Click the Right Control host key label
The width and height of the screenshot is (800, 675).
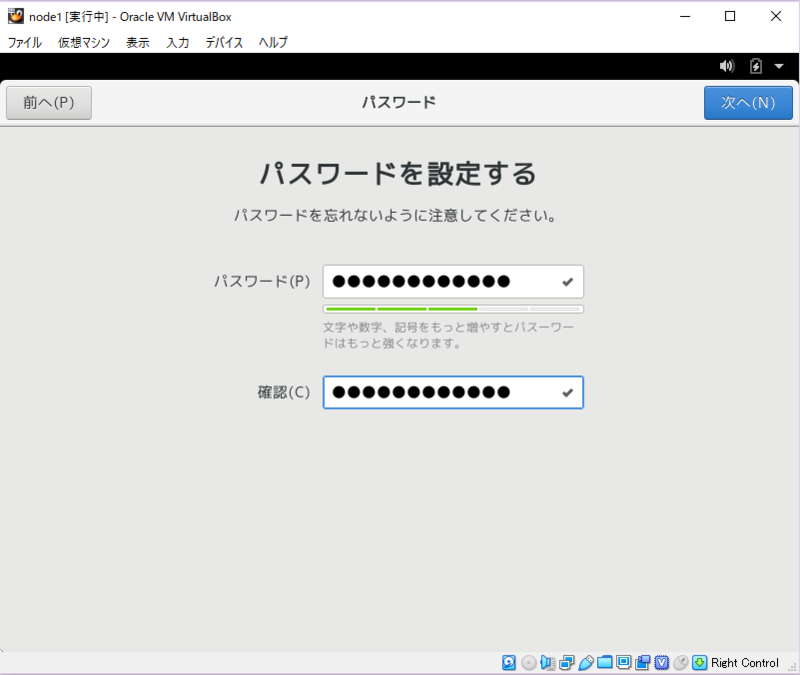pyautogui.click(x=745, y=663)
